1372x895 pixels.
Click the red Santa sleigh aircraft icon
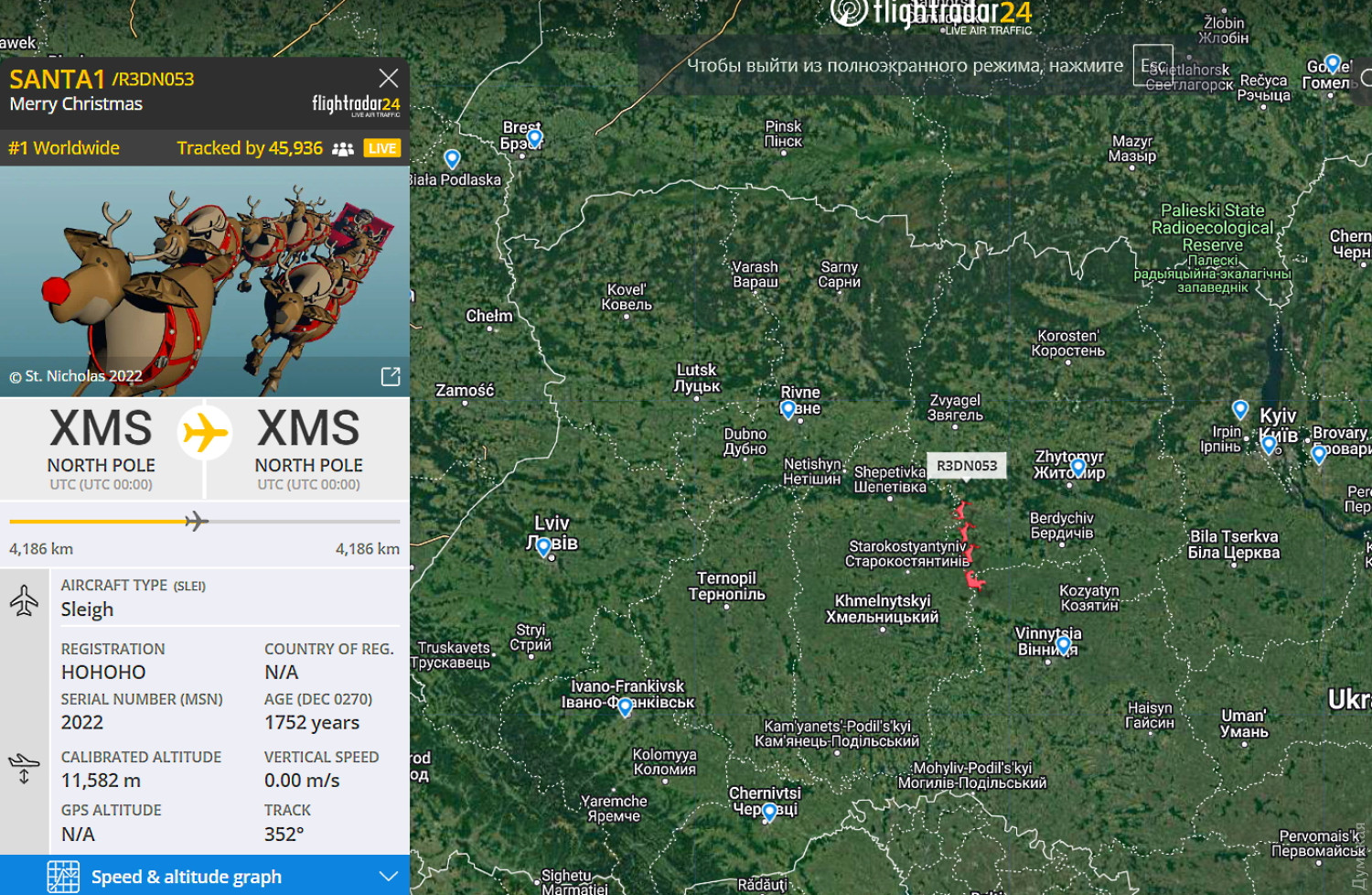[x=974, y=579]
